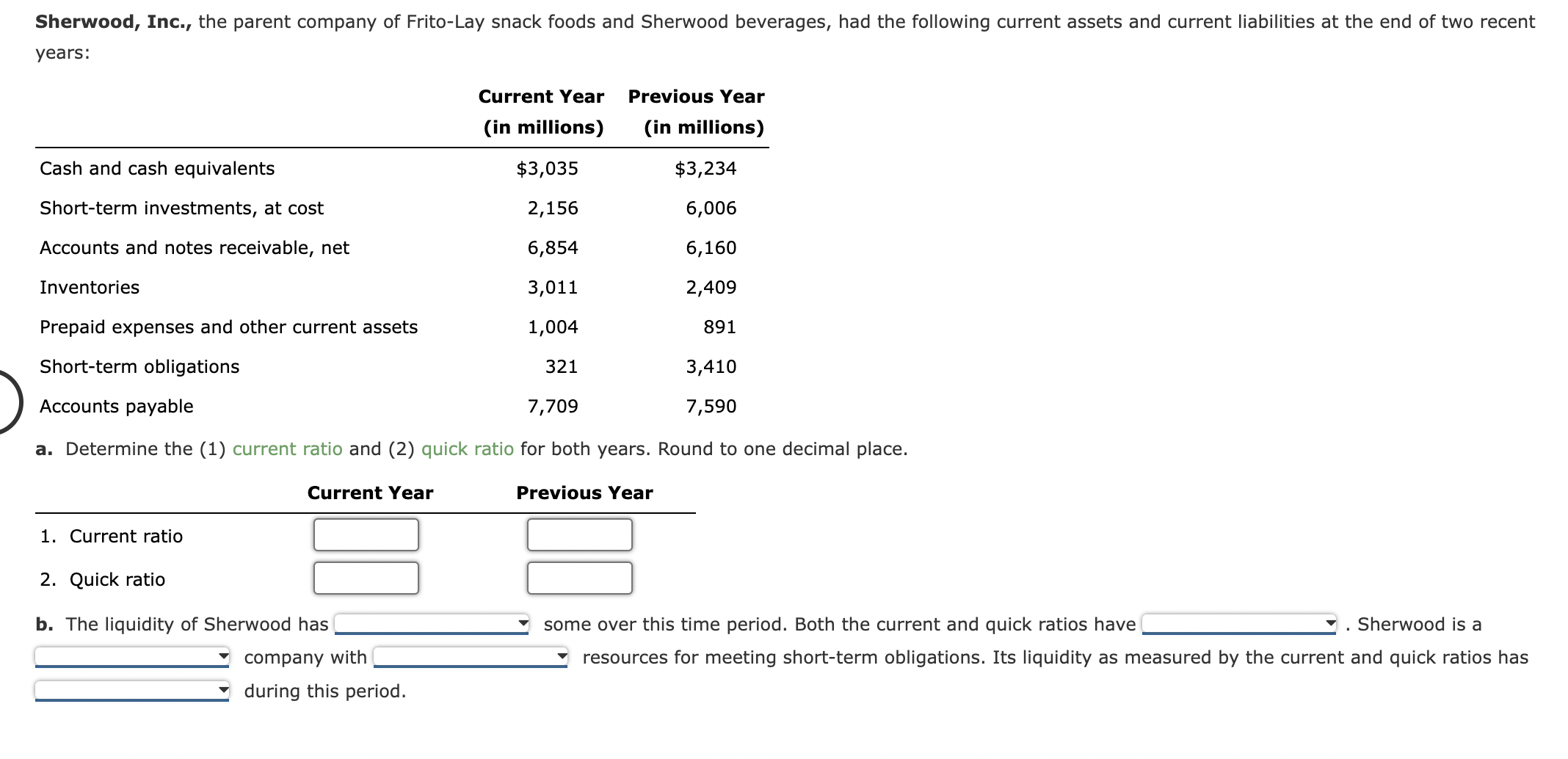Select the Inventories row label

pyautogui.click(x=89, y=287)
